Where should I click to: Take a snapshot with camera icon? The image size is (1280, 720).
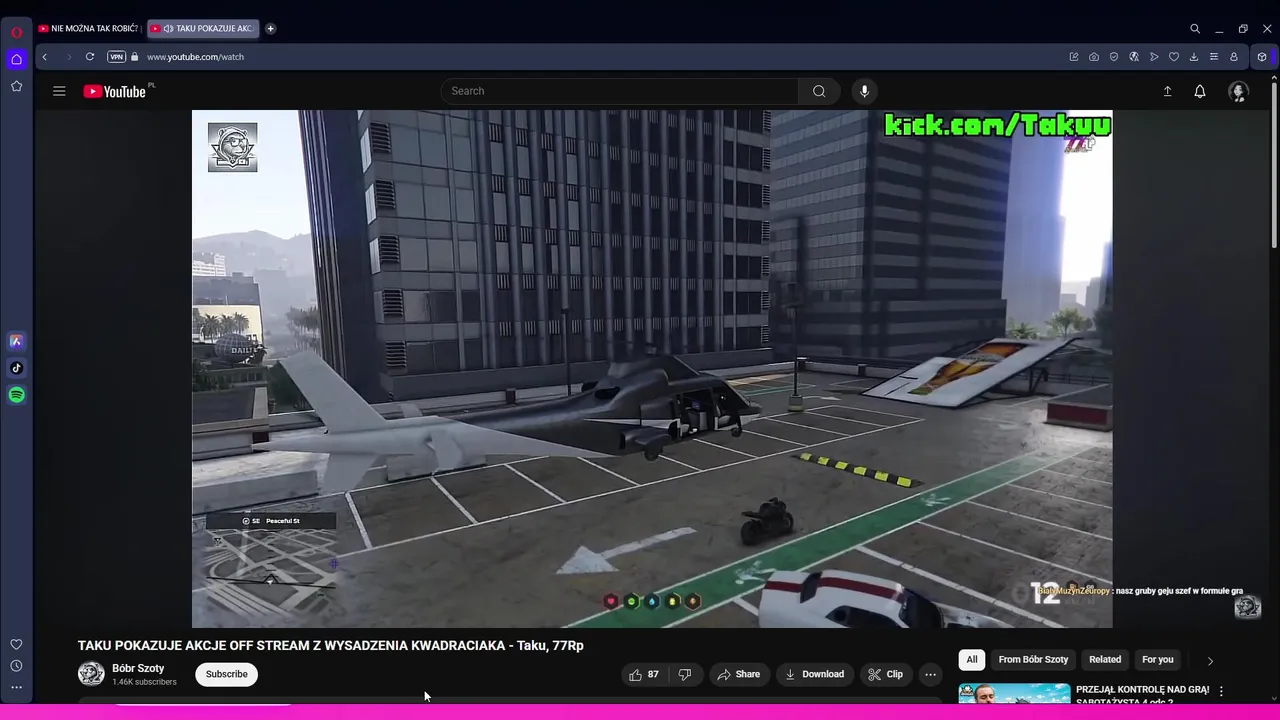click(1094, 57)
